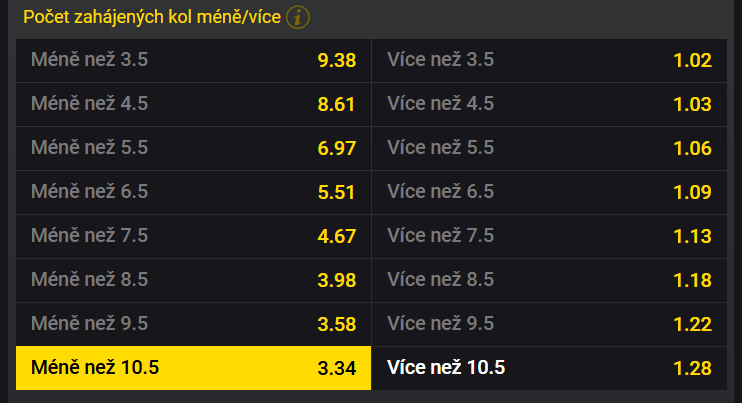Select Více než 3.5 odds 1.02
Image resolution: width=742 pixels, height=403 pixels.
(x=549, y=61)
